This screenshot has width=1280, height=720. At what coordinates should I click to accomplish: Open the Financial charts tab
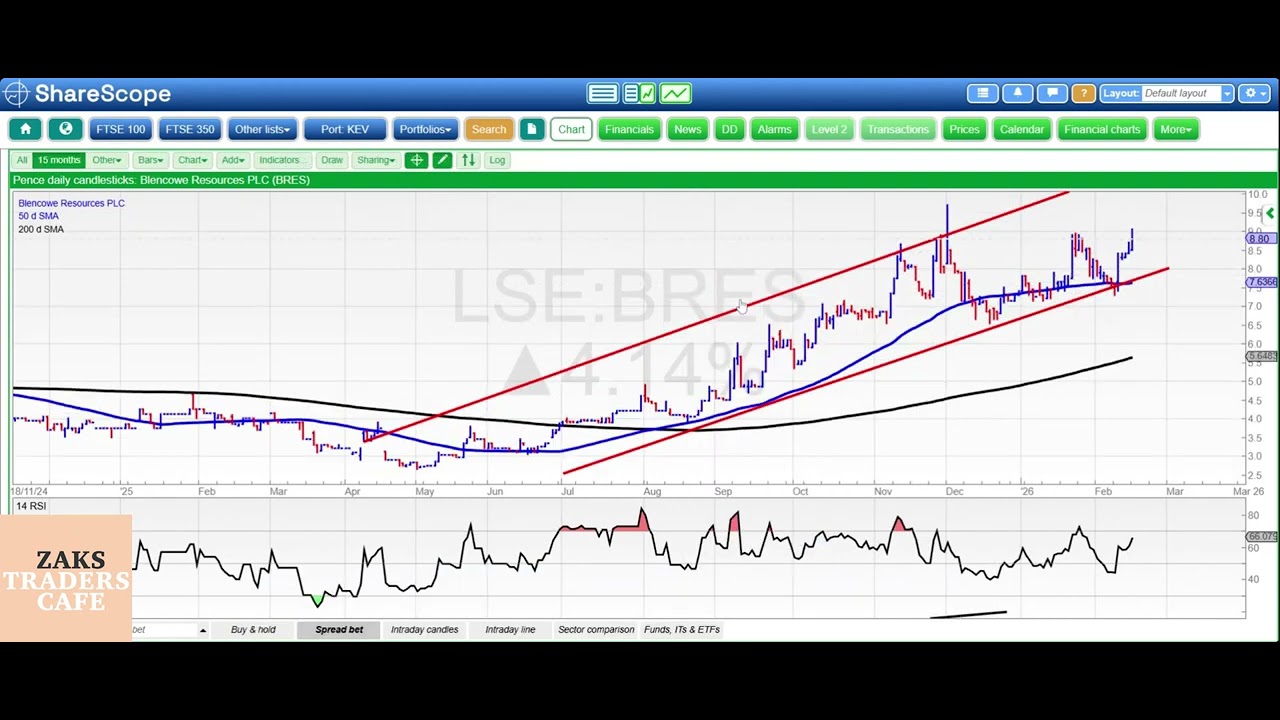(1102, 129)
